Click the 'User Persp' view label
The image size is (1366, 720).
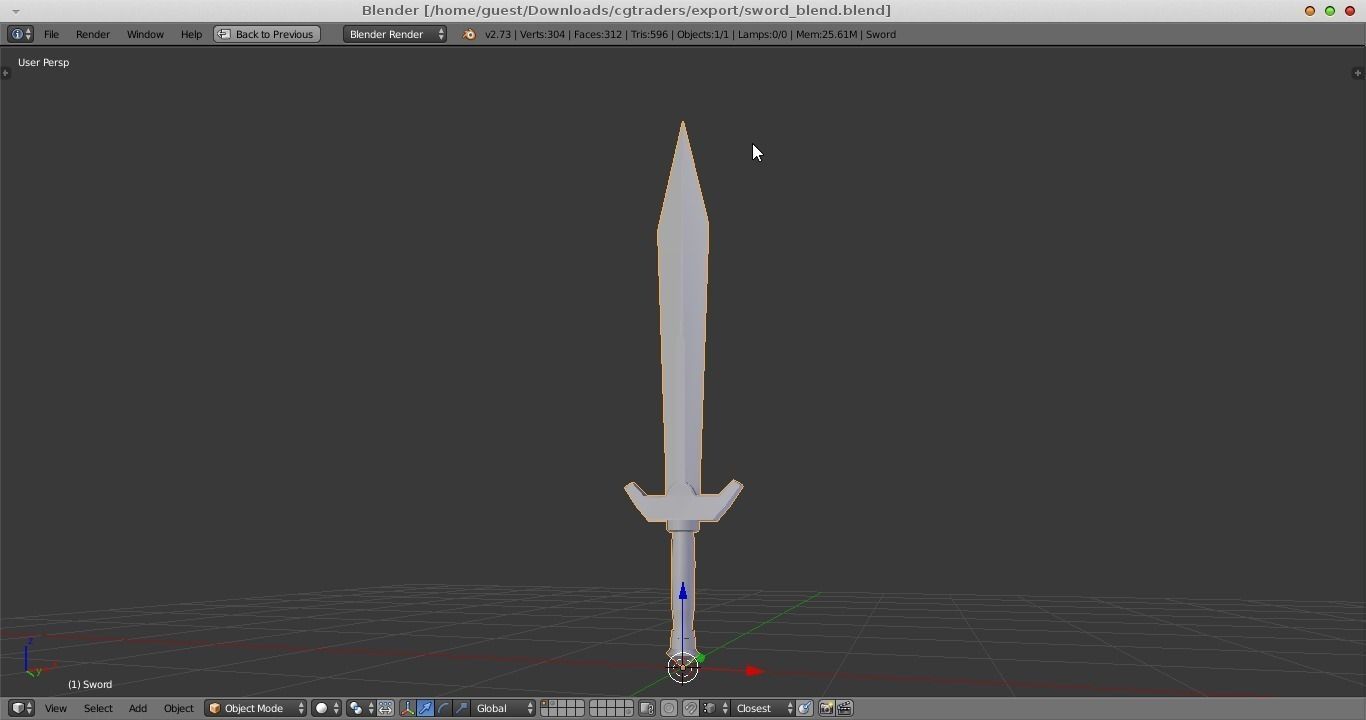(x=44, y=62)
